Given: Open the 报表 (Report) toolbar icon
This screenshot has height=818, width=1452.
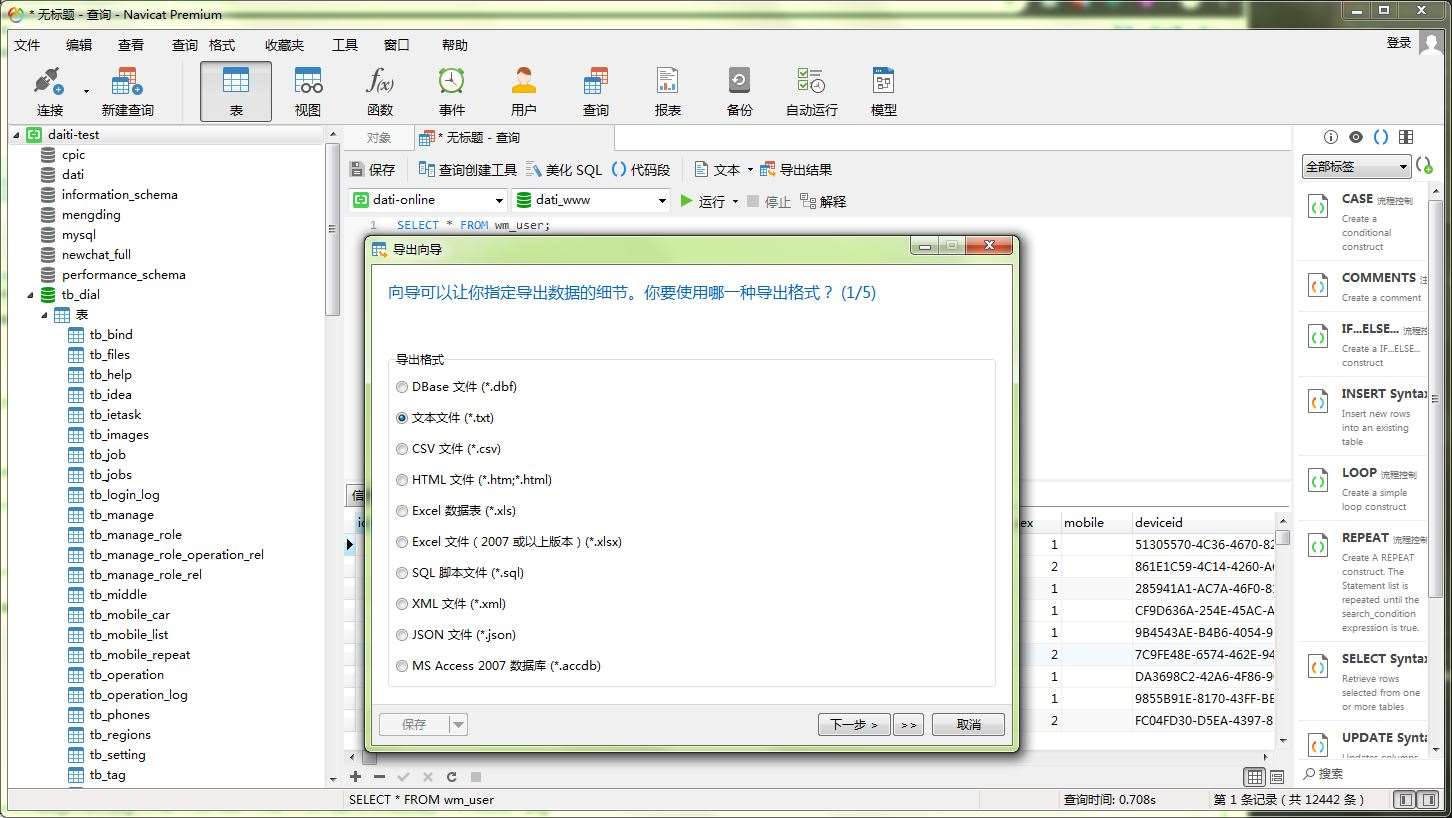Looking at the screenshot, I should pyautogui.click(x=668, y=91).
